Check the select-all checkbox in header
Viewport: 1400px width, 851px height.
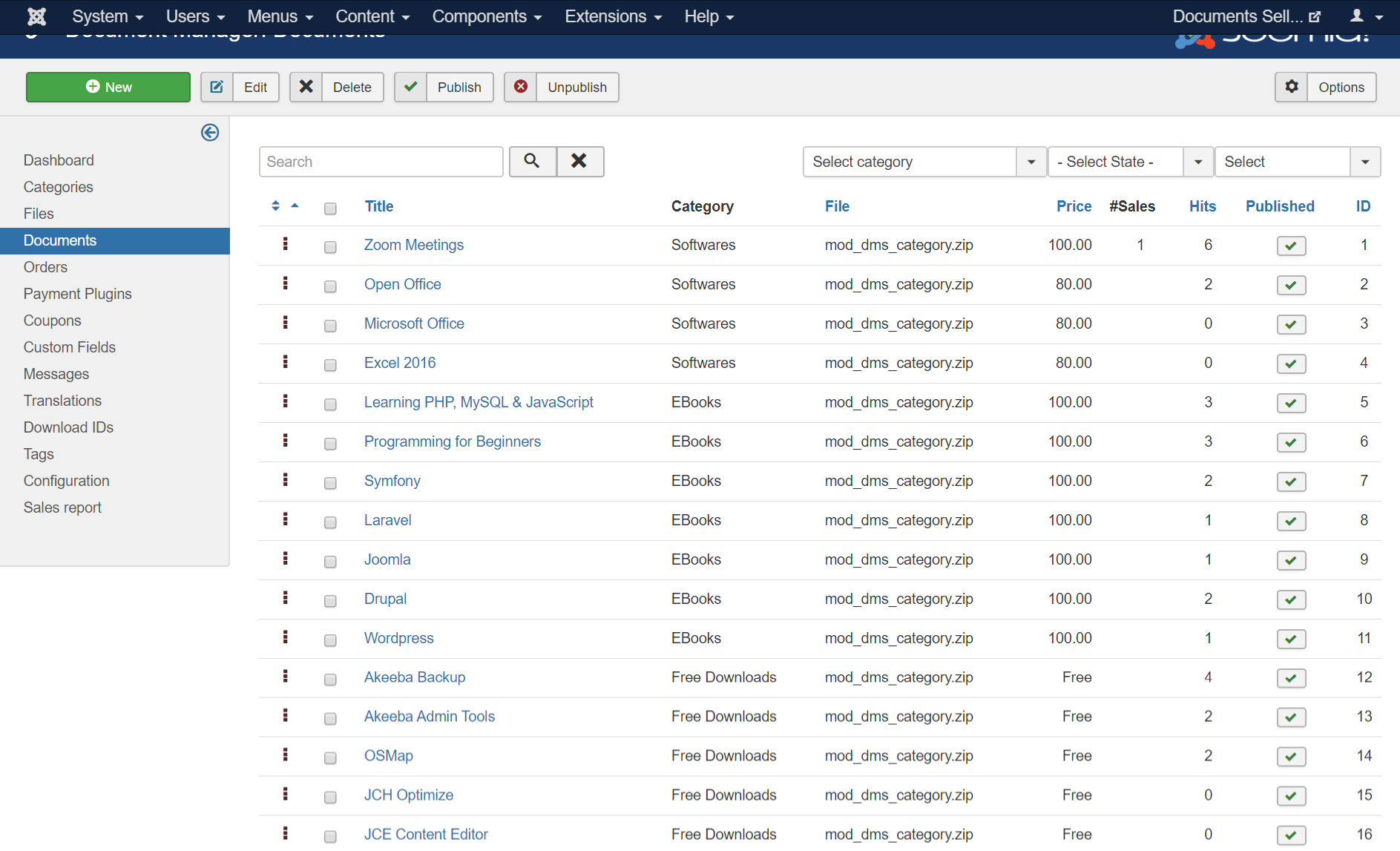click(x=330, y=208)
